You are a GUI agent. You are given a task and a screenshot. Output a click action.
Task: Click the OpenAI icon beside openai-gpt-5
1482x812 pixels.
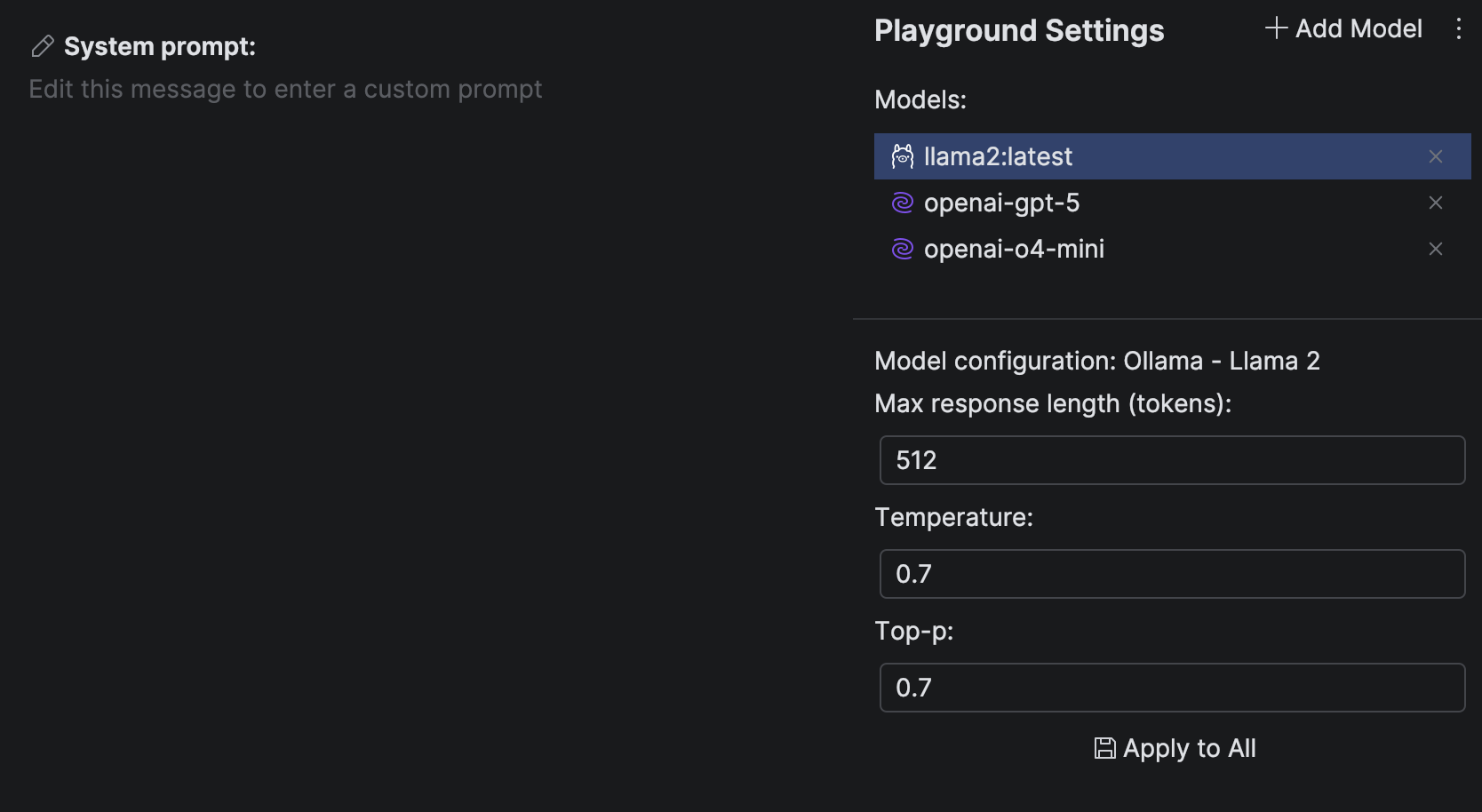[903, 203]
